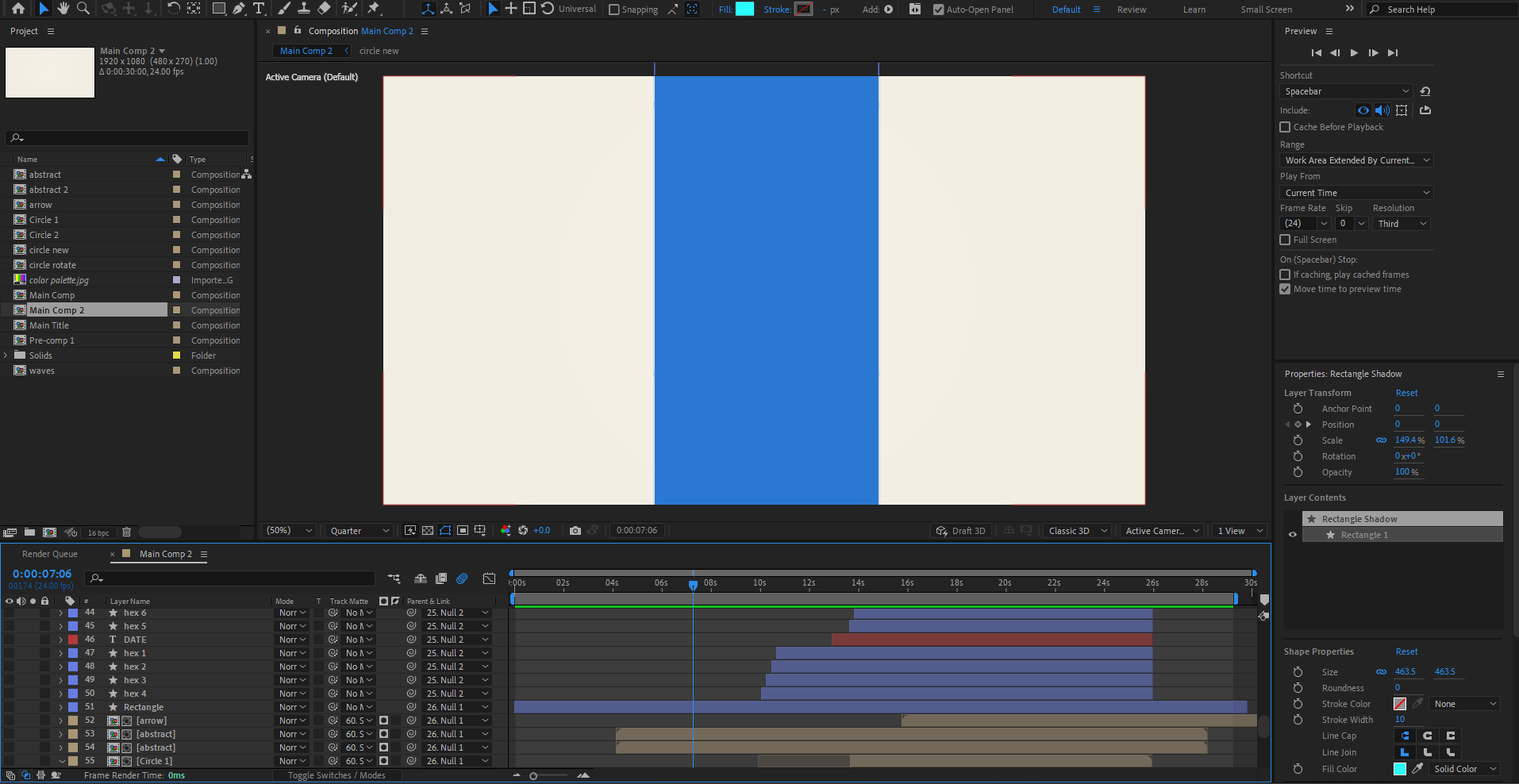The width and height of the screenshot is (1519, 784).
Task: Open the Fill Color Solid Color dropdown
Action: [1465, 769]
